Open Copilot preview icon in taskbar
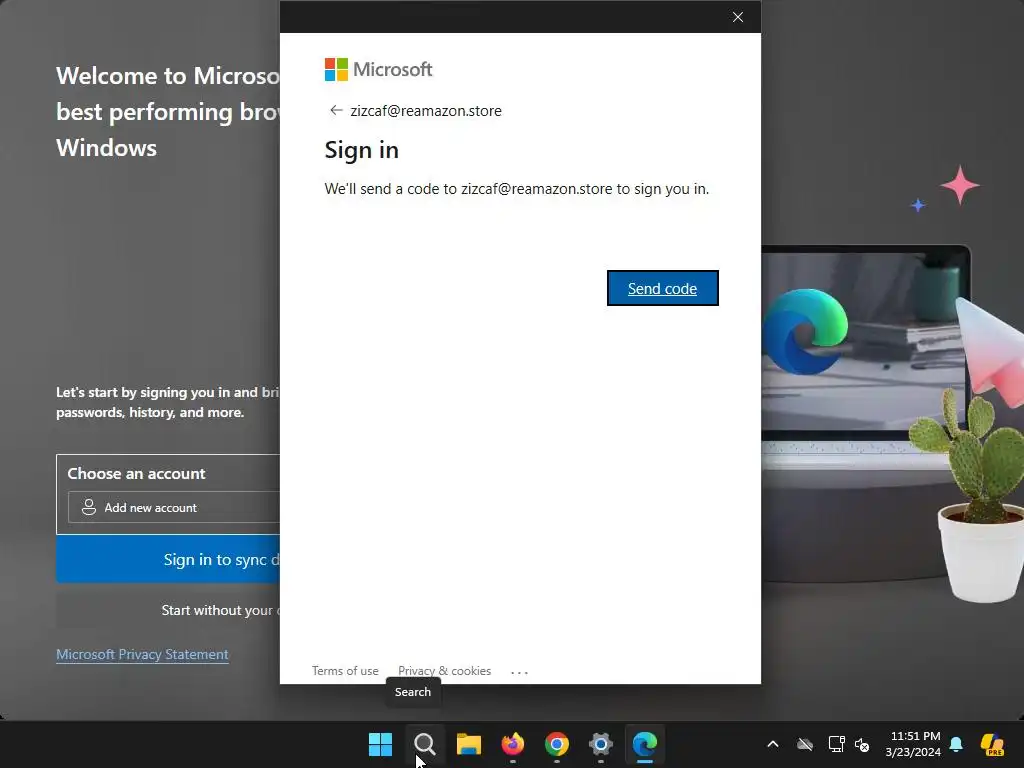This screenshot has height=768, width=1024. (992, 744)
